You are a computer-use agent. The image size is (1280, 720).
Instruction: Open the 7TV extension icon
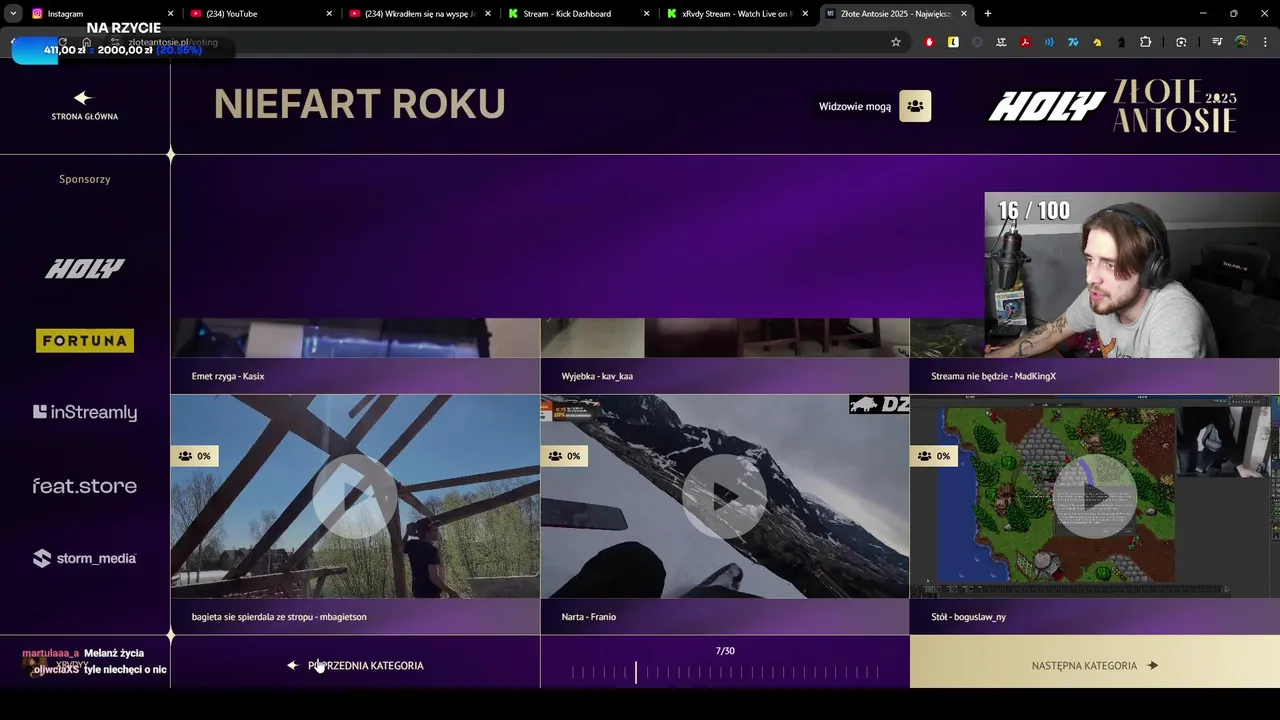coord(1073,42)
